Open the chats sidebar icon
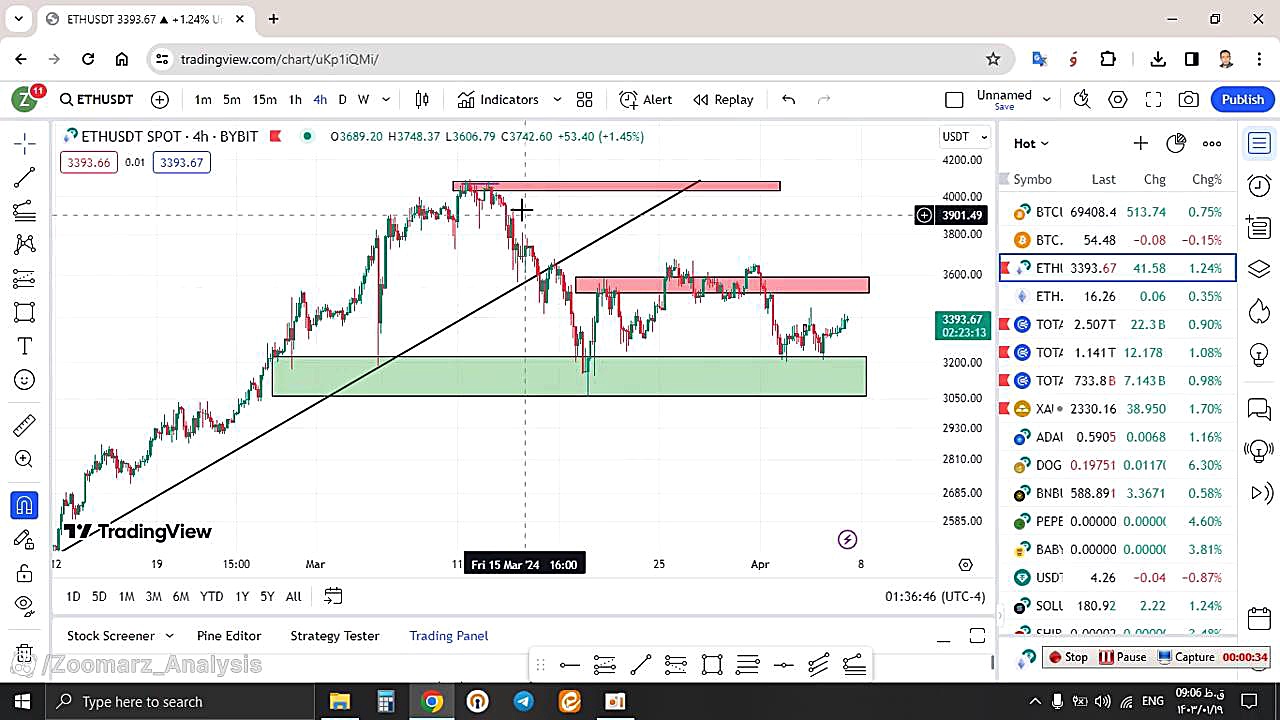Image resolution: width=1280 pixels, height=720 pixels. click(1259, 409)
